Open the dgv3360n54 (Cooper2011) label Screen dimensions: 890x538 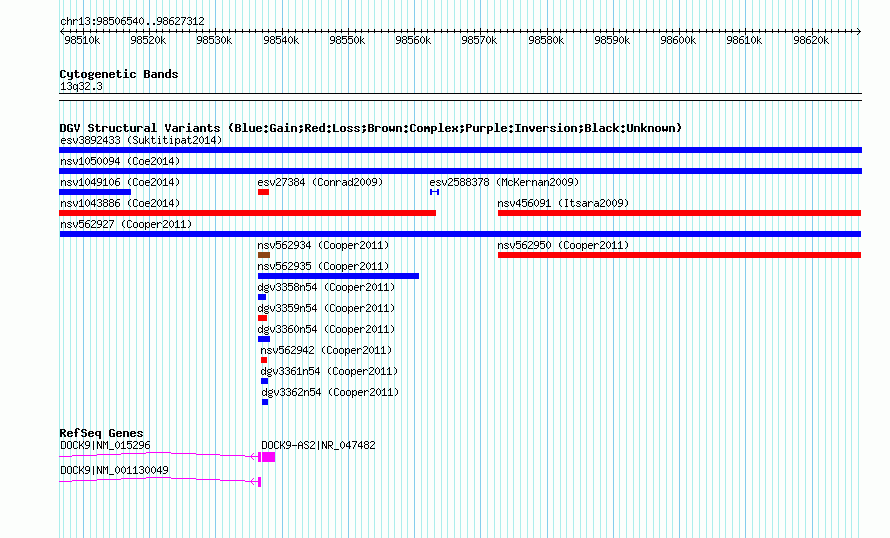point(326,329)
